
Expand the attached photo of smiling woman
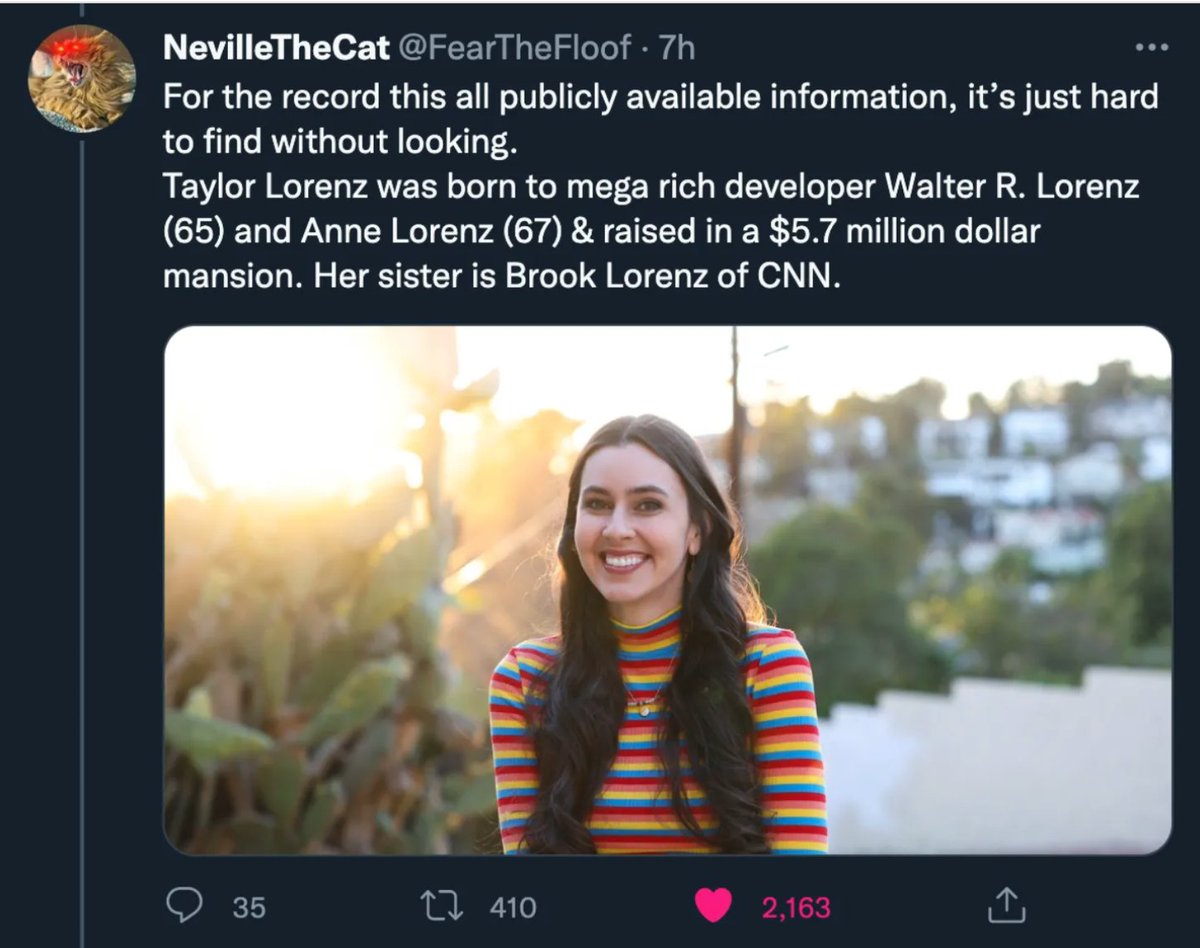(x=667, y=590)
